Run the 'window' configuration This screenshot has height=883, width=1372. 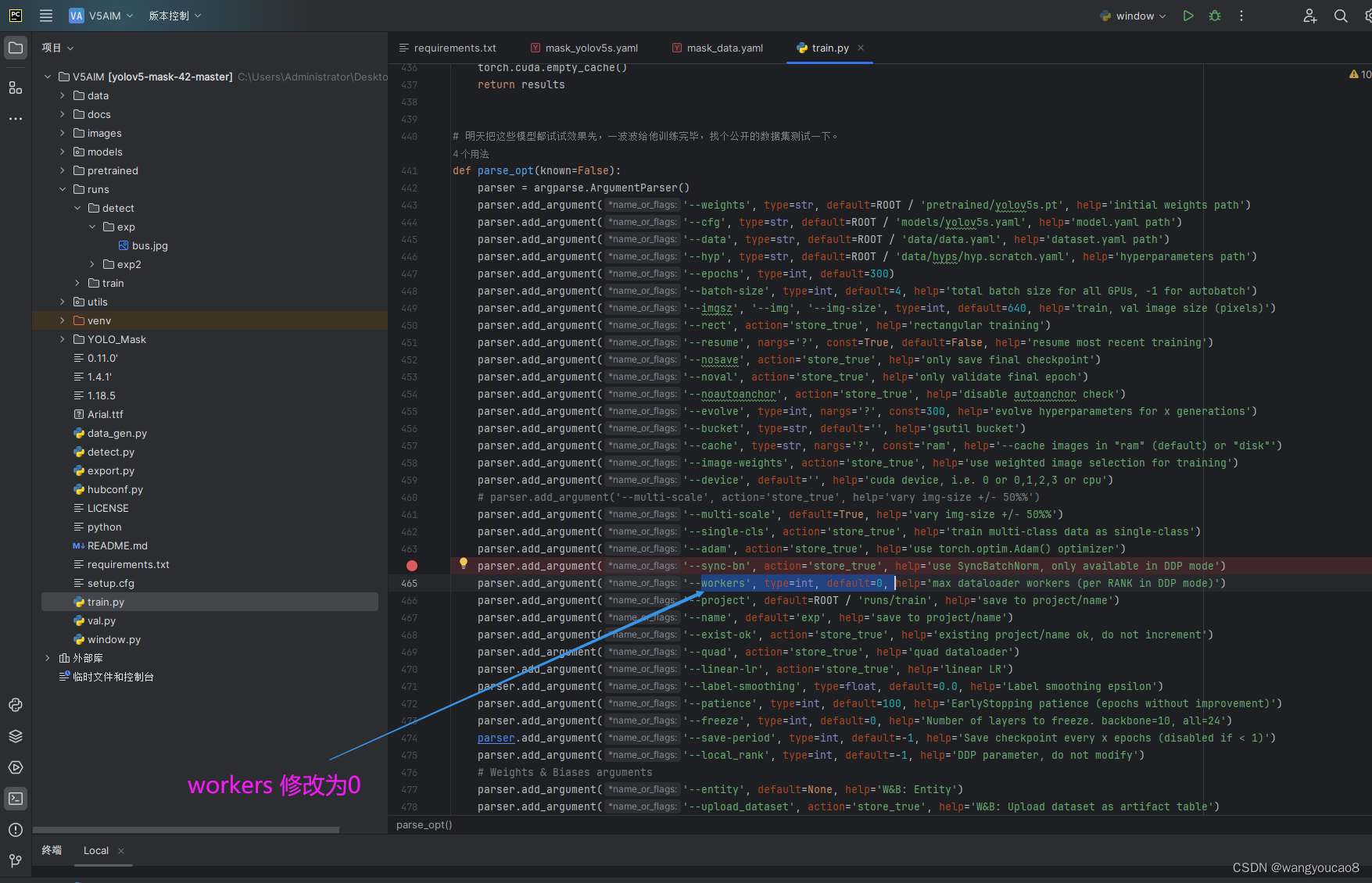tap(1188, 16)
